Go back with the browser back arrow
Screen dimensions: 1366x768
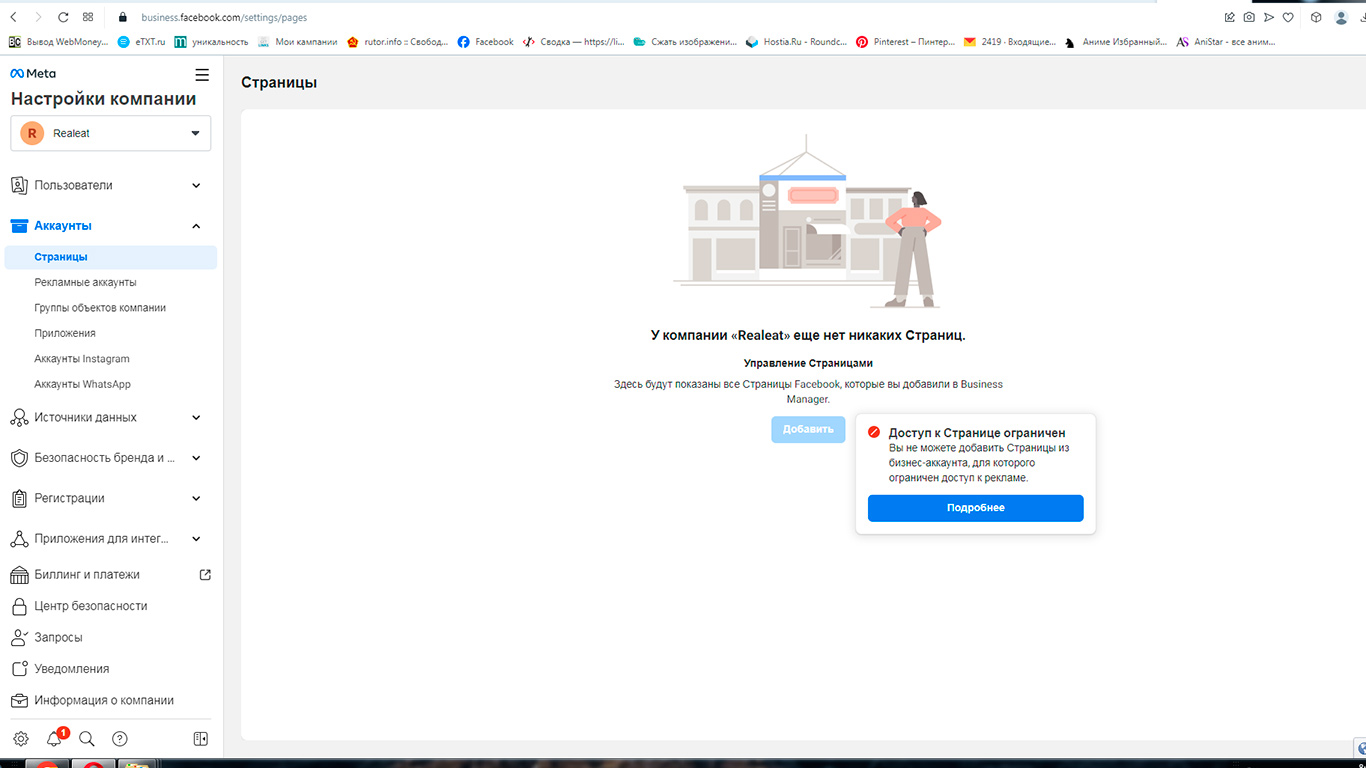click(x=13, y=17)
